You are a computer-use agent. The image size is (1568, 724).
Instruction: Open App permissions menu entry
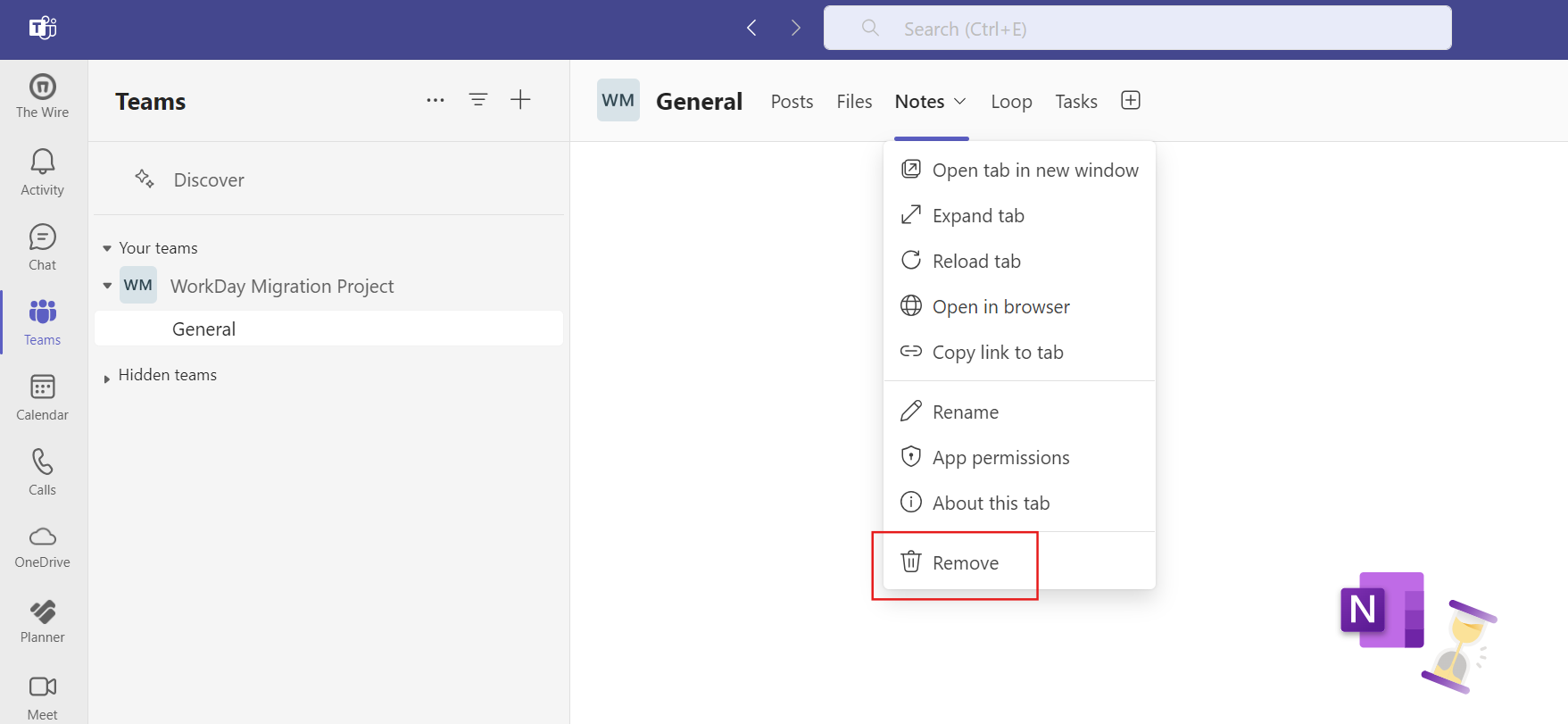(1019, 457)
